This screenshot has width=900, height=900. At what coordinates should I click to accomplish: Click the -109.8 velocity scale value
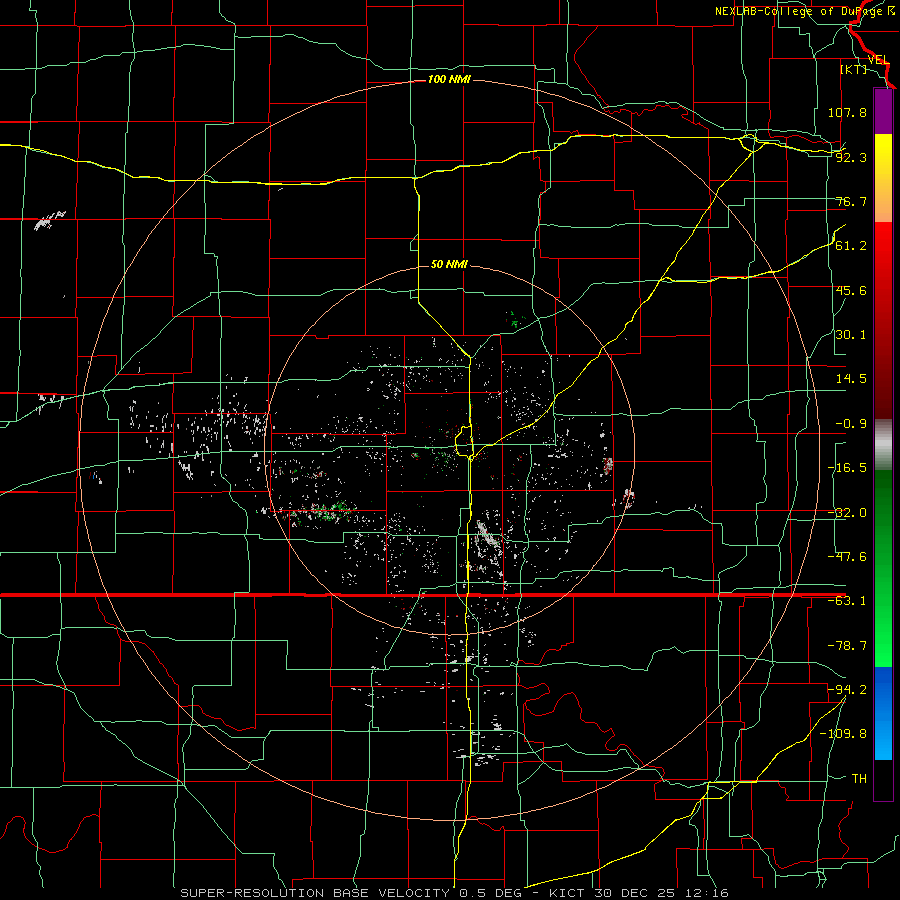[x=843, y=734]
